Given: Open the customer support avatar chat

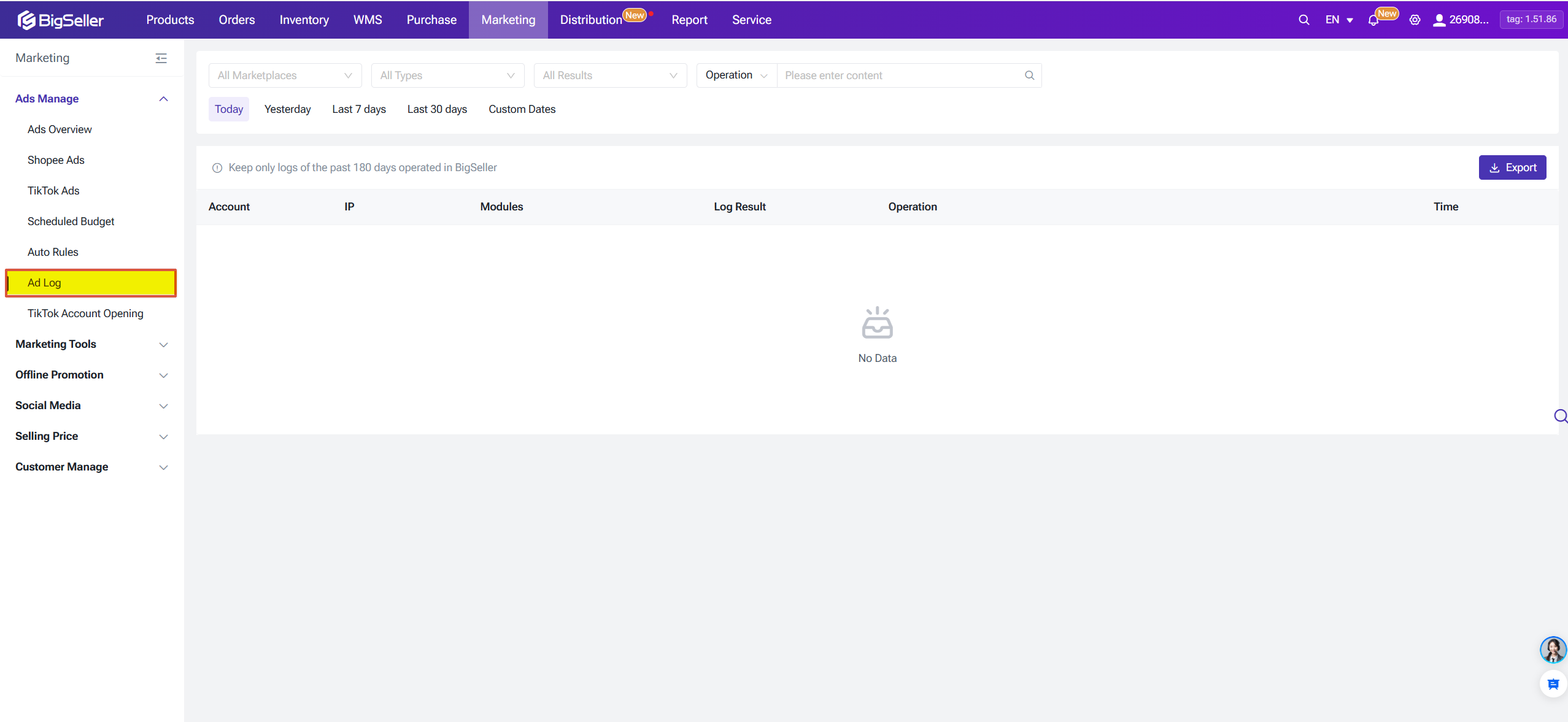Looking at the screenshot, I should click(1553, 650).
